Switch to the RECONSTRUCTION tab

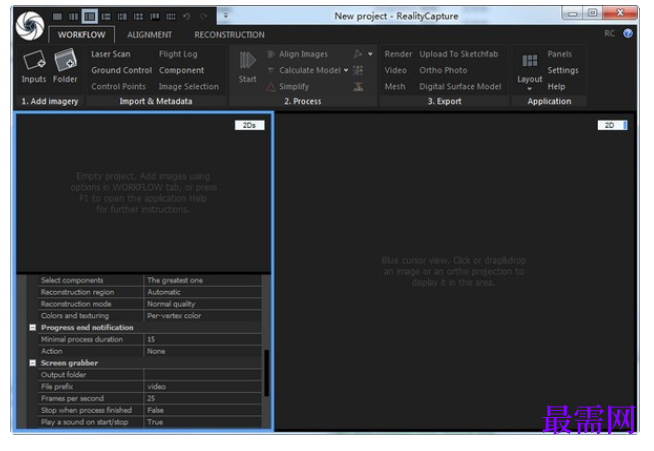pyautogui.click(x=229, y=35)
